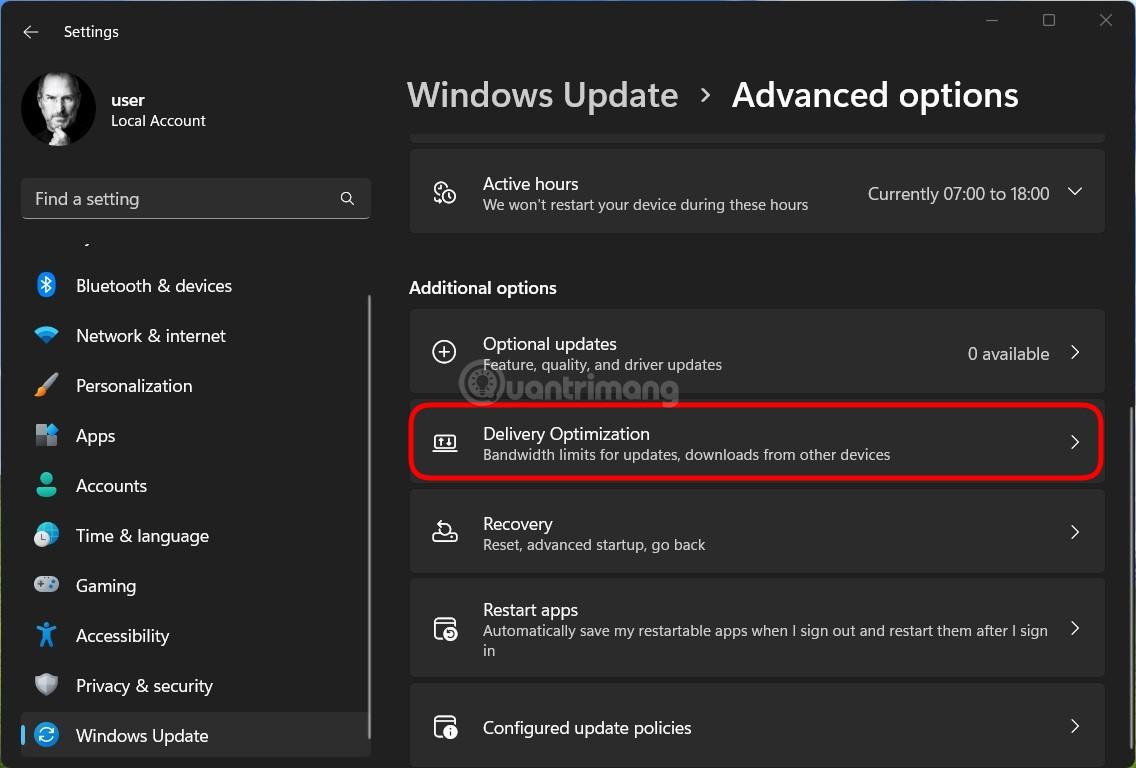Screen dimensions: 1136x768
Task: Go to Accessibility settings
Action: (x=196, y=635)
